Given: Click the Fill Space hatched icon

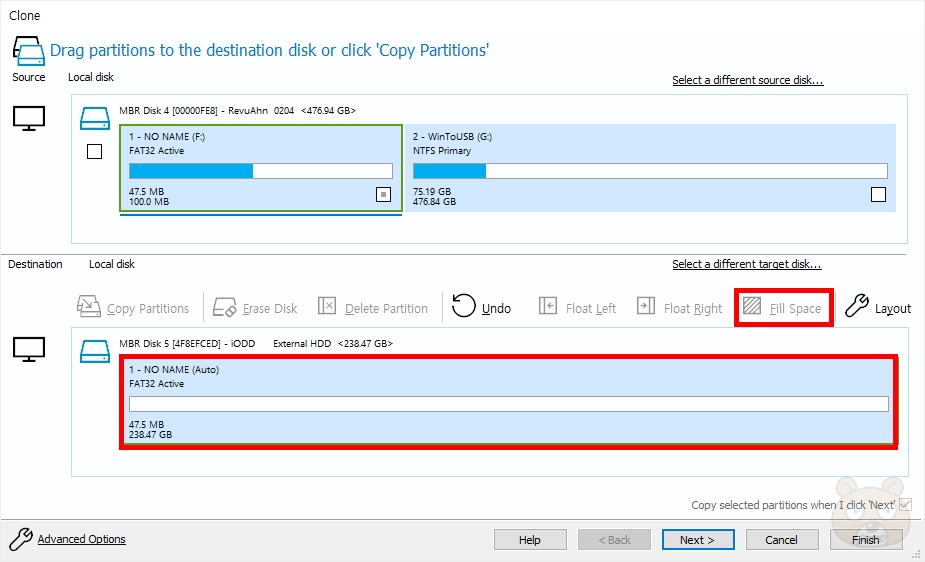Looking at the screenshot, I should pos(752,305).
